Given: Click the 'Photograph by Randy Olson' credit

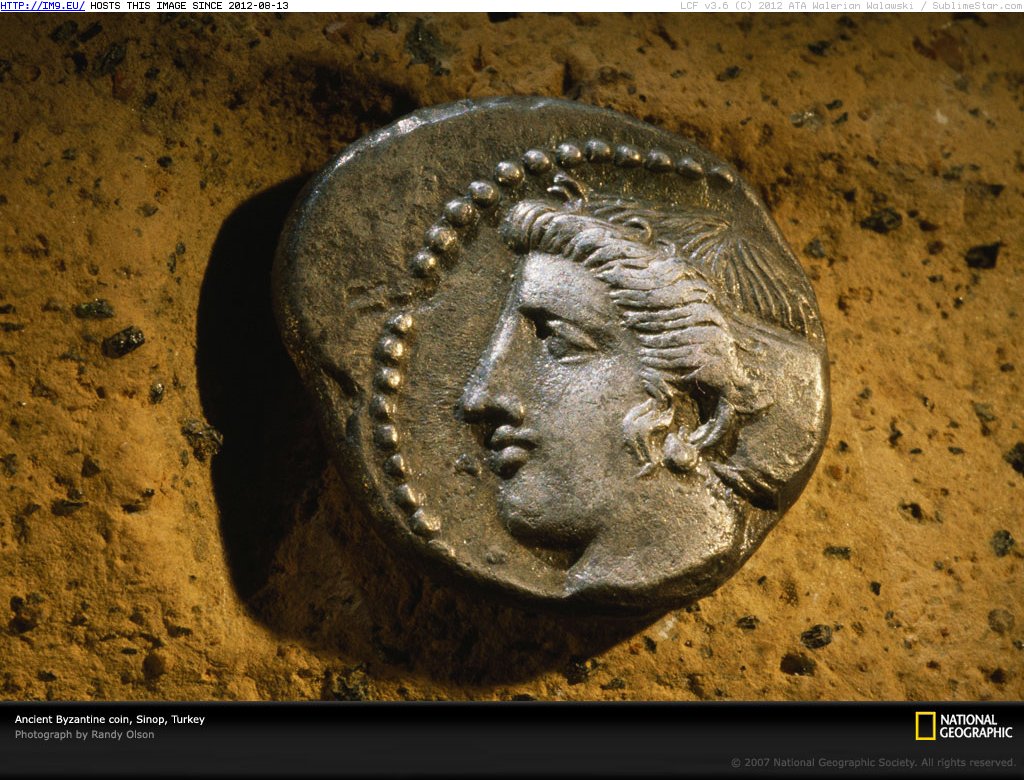Looking at the screenshot, I should (x=85, y=735).
